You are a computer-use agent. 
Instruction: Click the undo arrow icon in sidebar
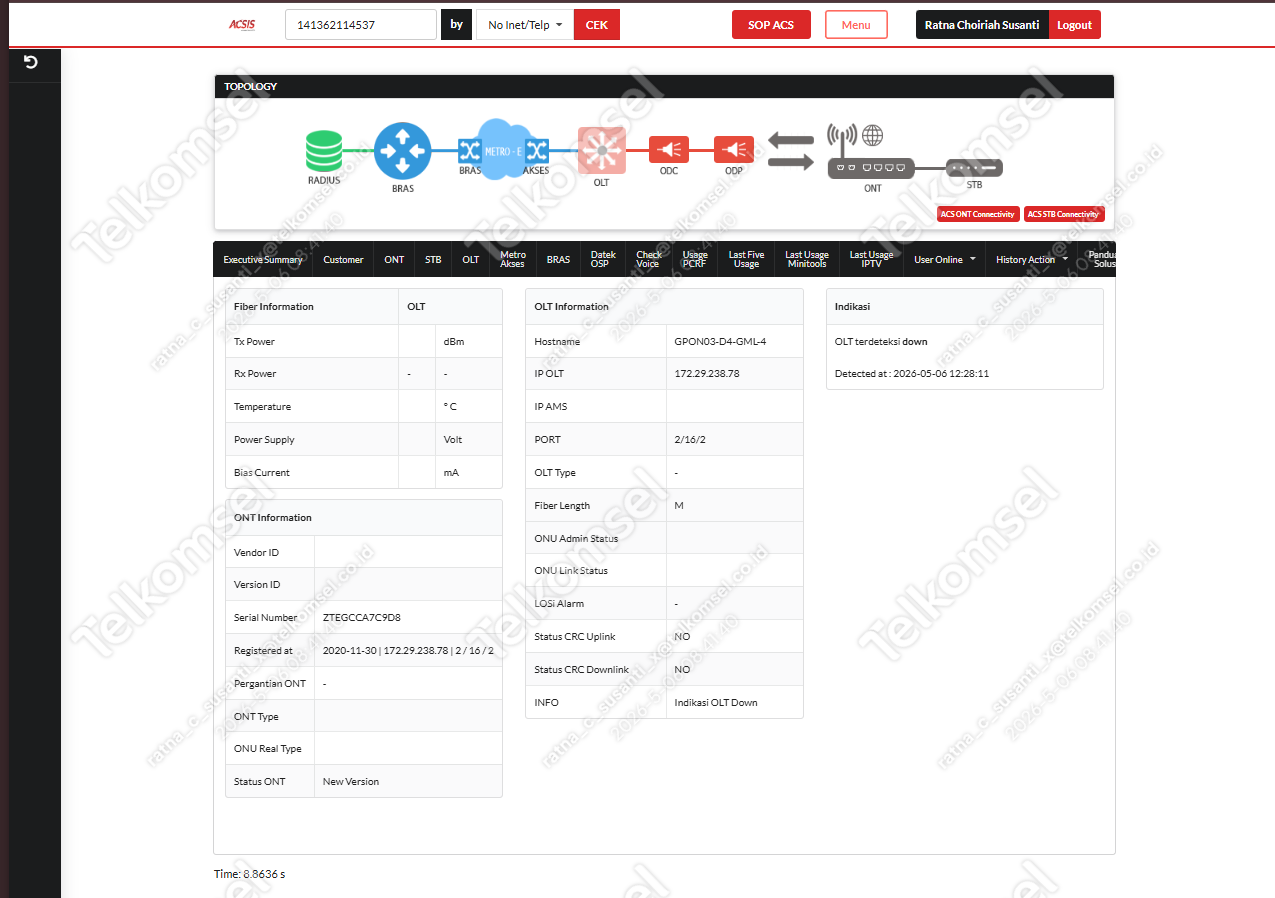click(30, 62)
